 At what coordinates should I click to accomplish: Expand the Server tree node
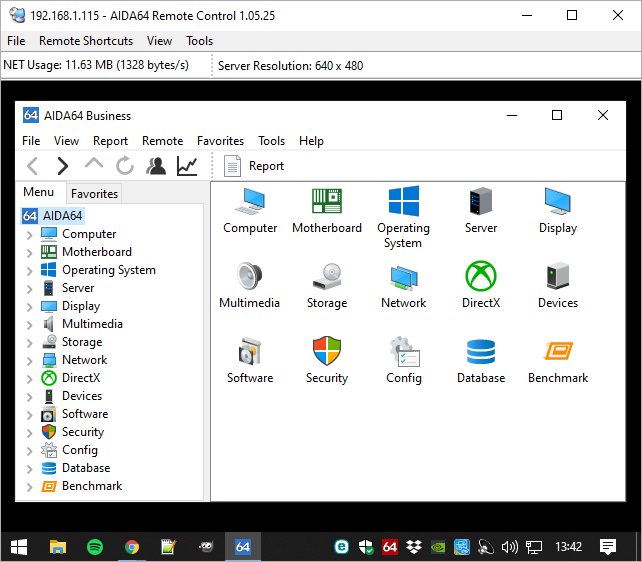point(29,289)
